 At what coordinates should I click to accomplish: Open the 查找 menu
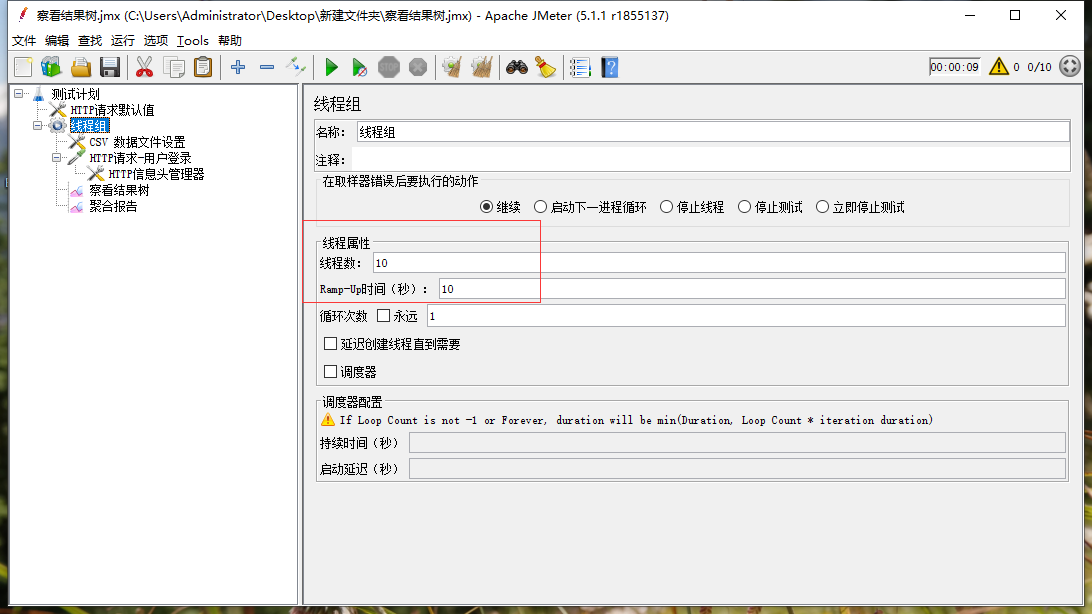(89, 40)
